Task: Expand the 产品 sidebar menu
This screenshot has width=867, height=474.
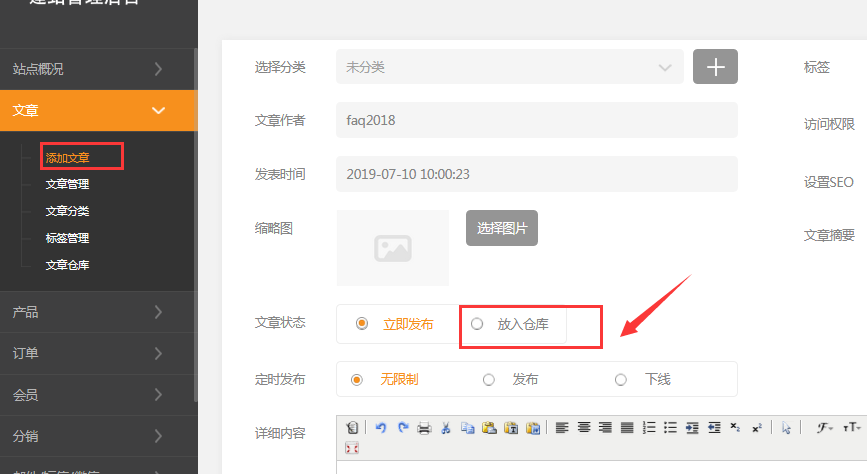Action: 98,312
